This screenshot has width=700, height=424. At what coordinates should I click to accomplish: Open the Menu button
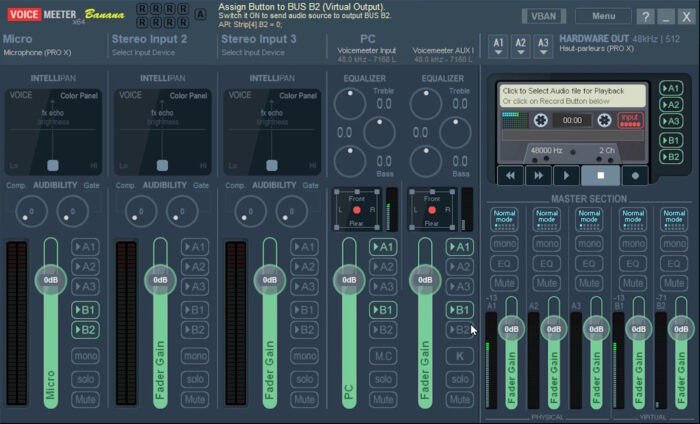tap(603, 16)
